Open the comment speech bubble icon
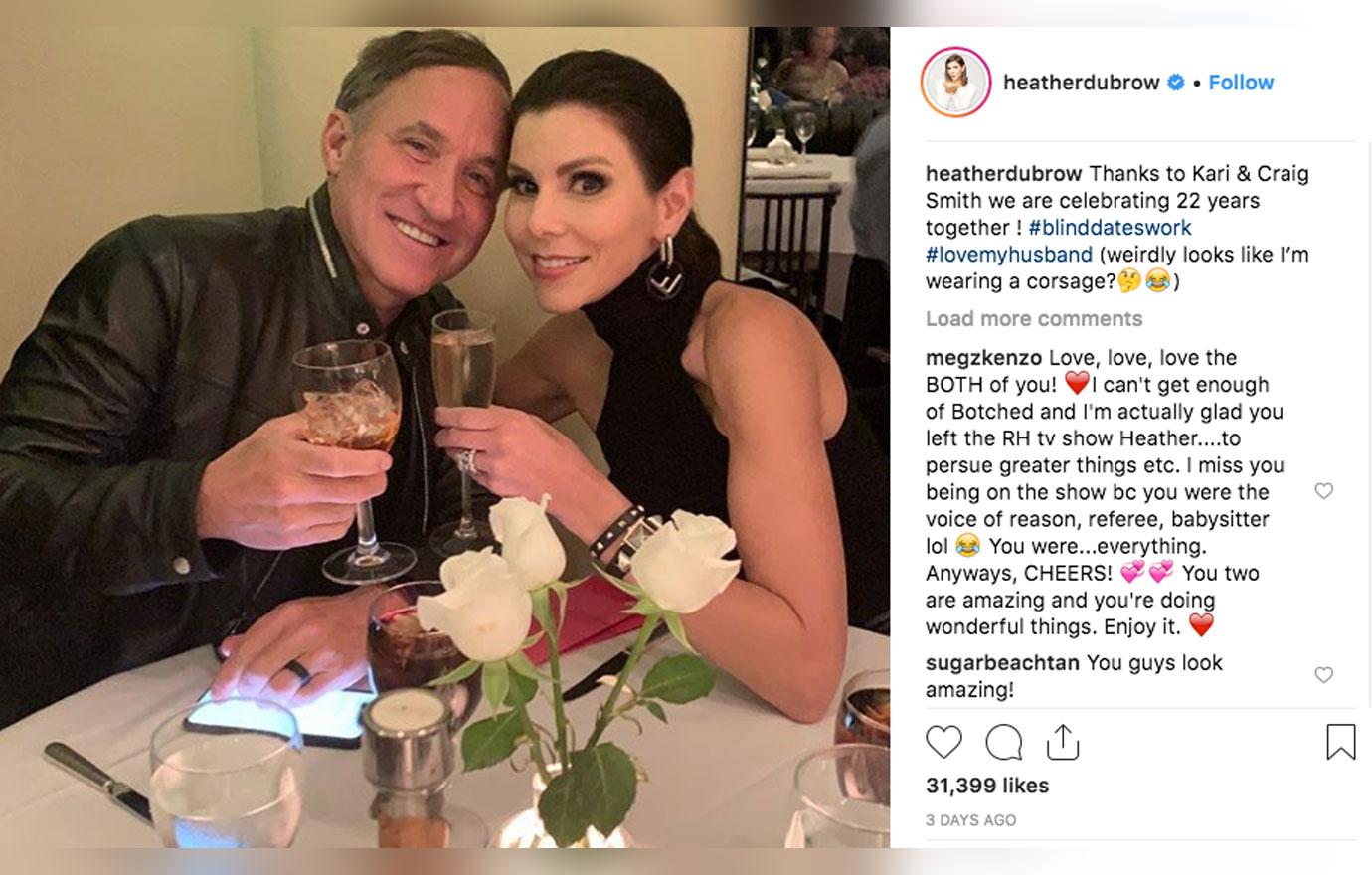Image resolution: width=1372 pixels, height=875 pixels. 1003,742
